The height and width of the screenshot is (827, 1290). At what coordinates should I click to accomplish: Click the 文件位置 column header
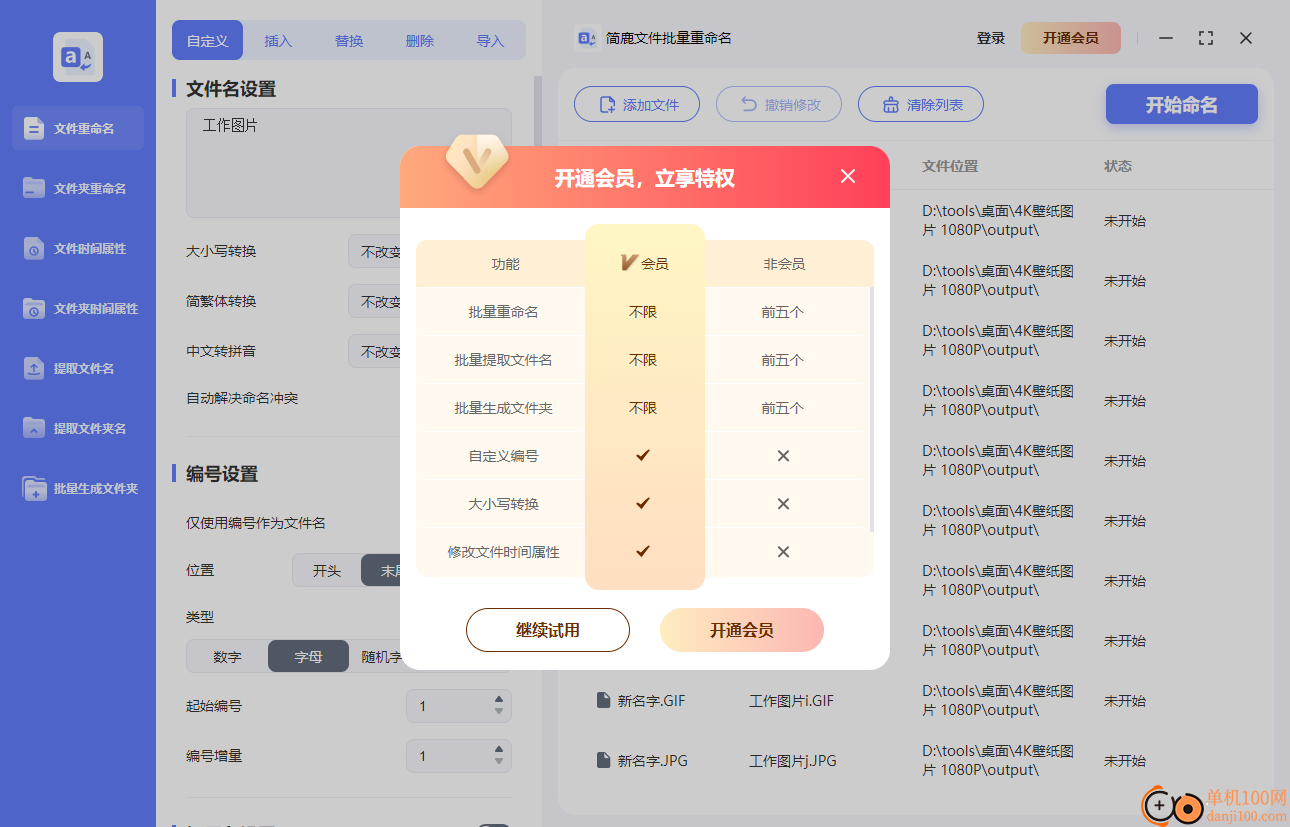click(950, 166)
